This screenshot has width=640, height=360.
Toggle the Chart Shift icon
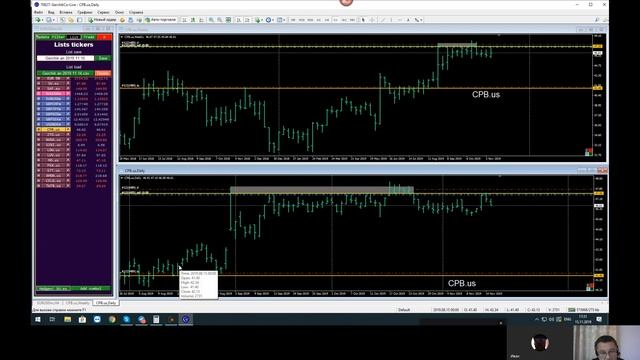[x=247, y=20]
